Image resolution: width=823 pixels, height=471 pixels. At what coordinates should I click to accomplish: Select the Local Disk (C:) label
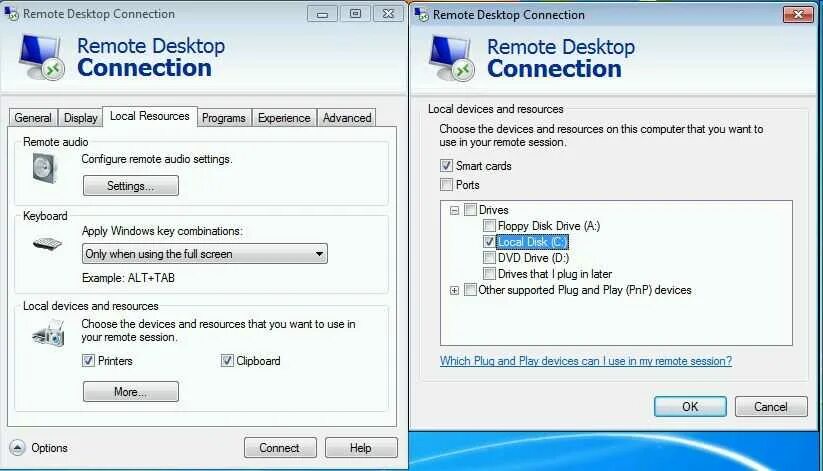click(x=532, y=242)
